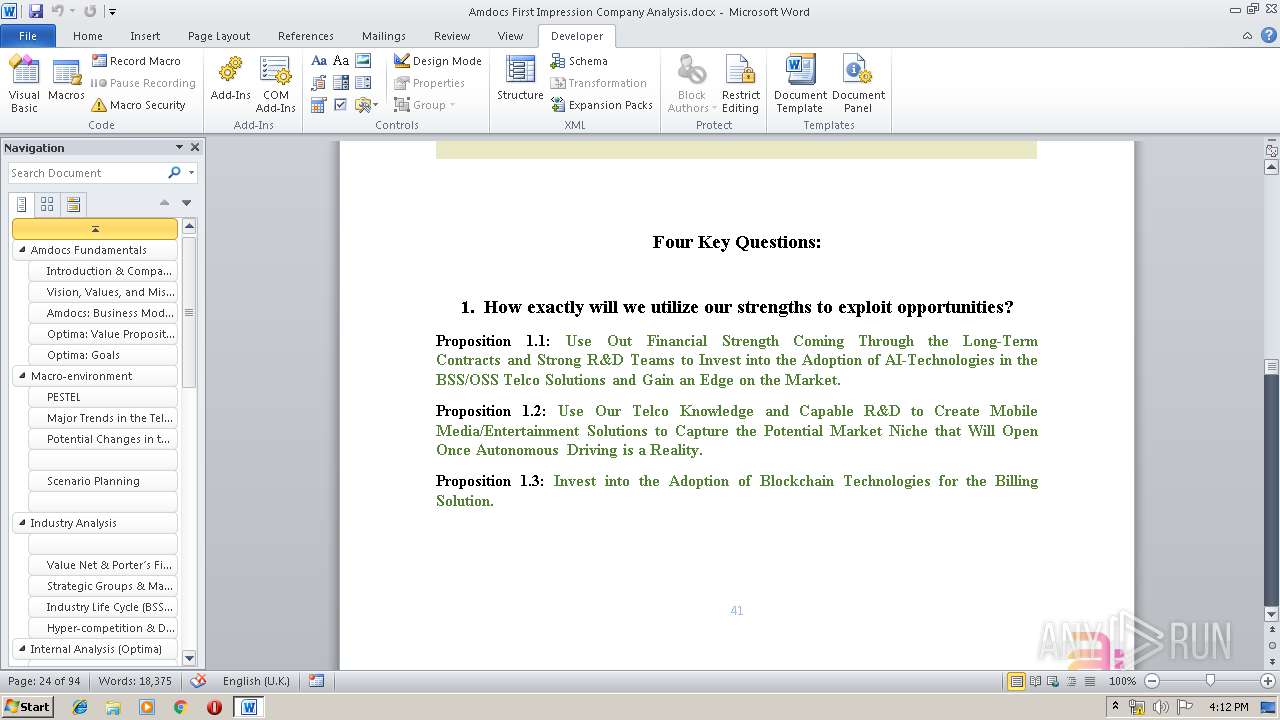
Task: Open the File tab
Action: tap(28, 36)
